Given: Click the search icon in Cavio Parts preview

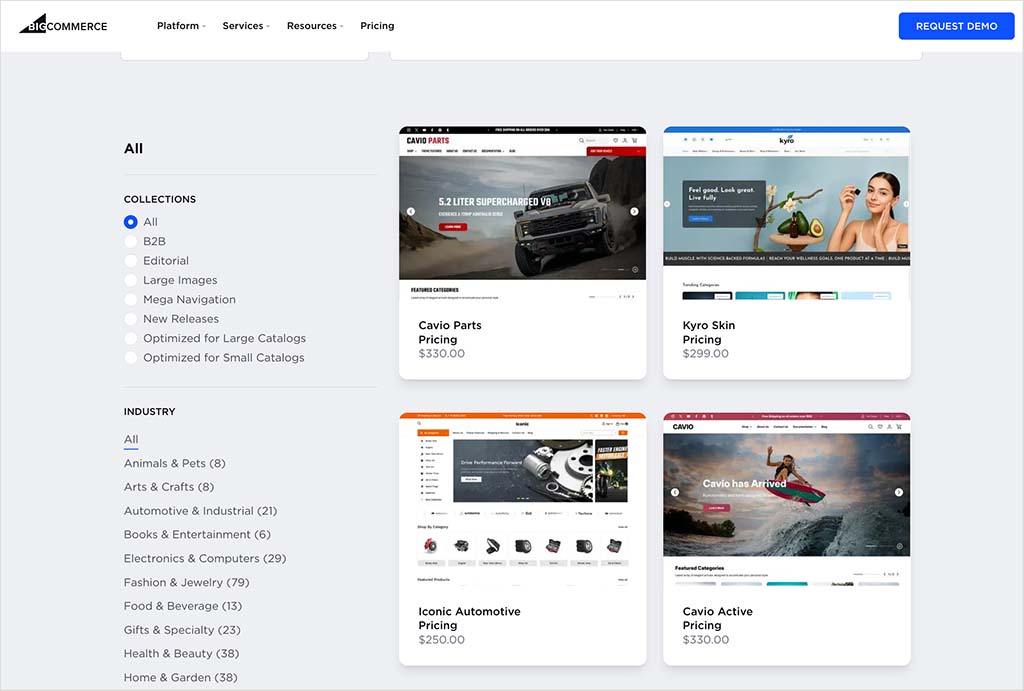Looking at the screenshot, I should point(581,140).
